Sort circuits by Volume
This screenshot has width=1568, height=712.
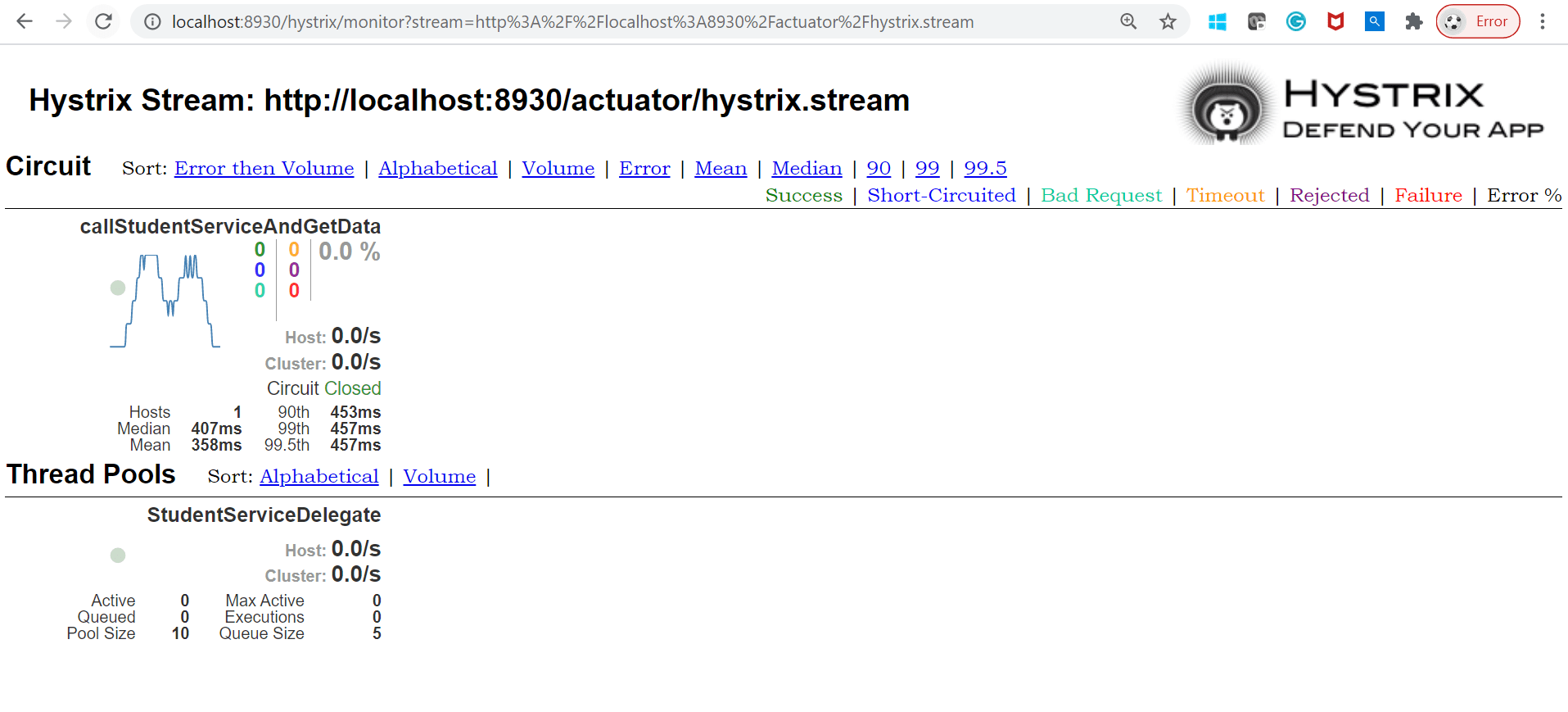pos(558,168)
